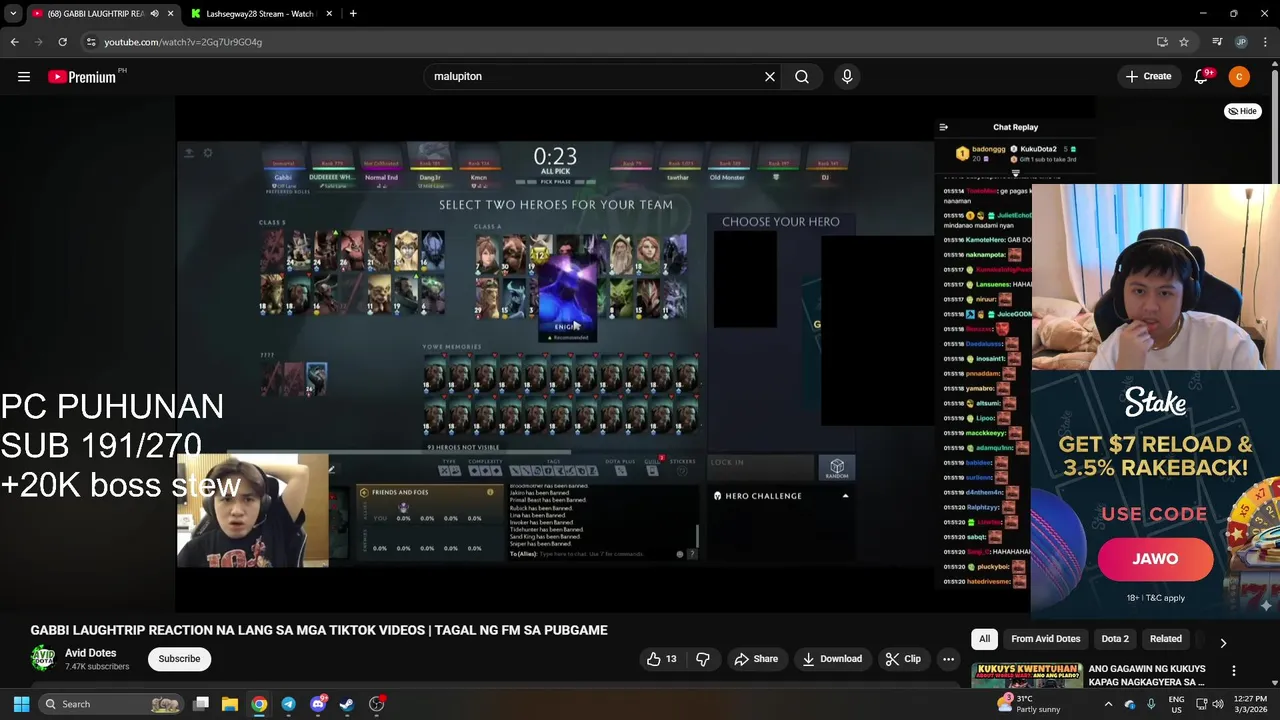This screenshot has width=1280, height=720.
Task: Go back one page in Chrome
Action: pos(14,42)
